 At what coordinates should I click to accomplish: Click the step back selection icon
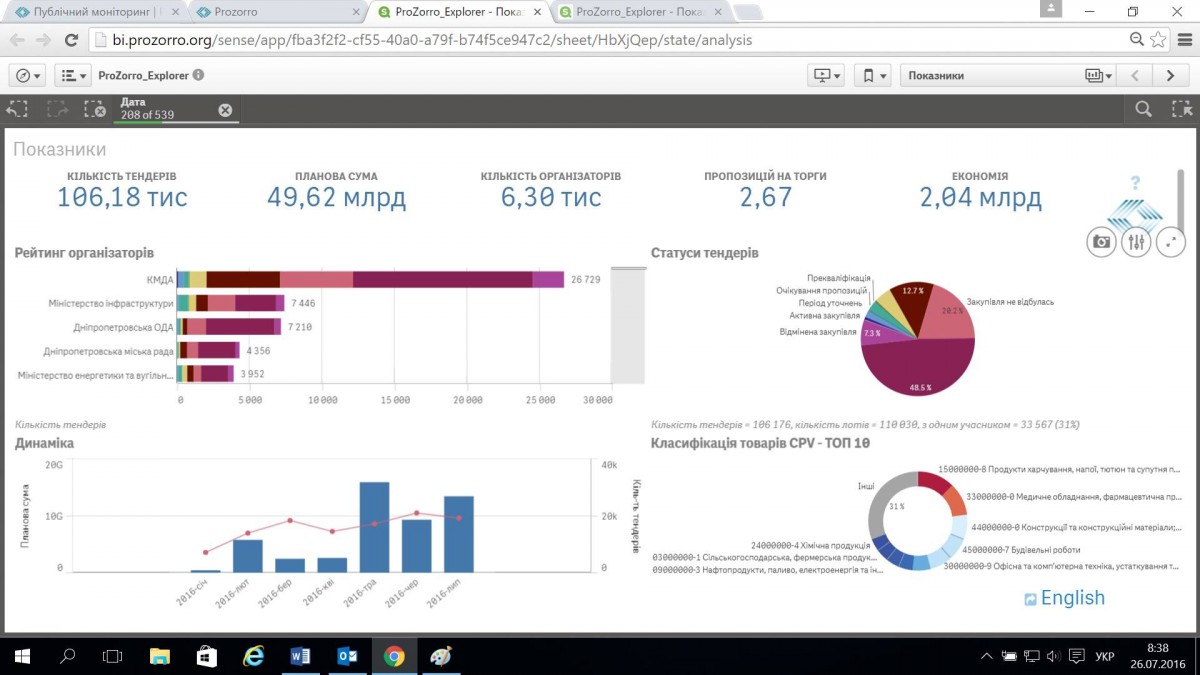point(19,110)
